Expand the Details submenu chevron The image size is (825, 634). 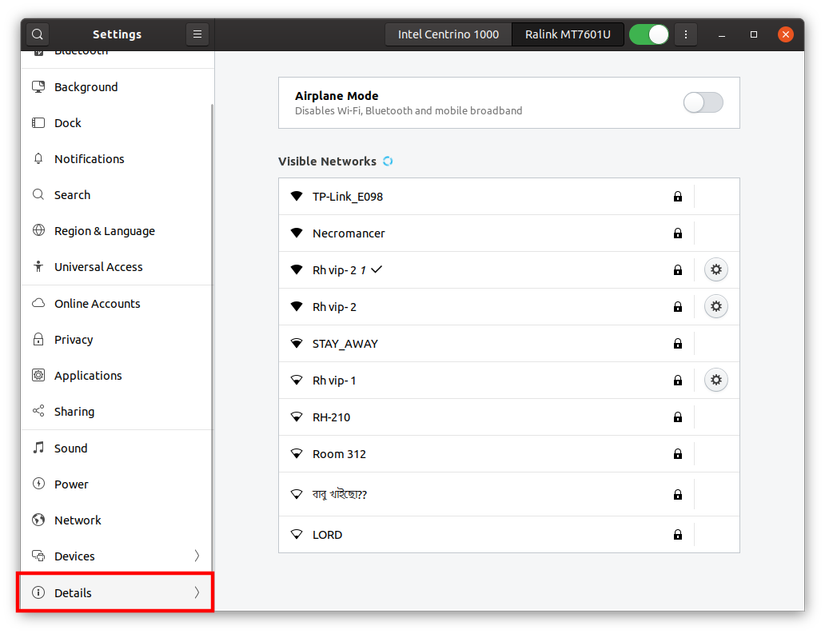pos(196,592)
